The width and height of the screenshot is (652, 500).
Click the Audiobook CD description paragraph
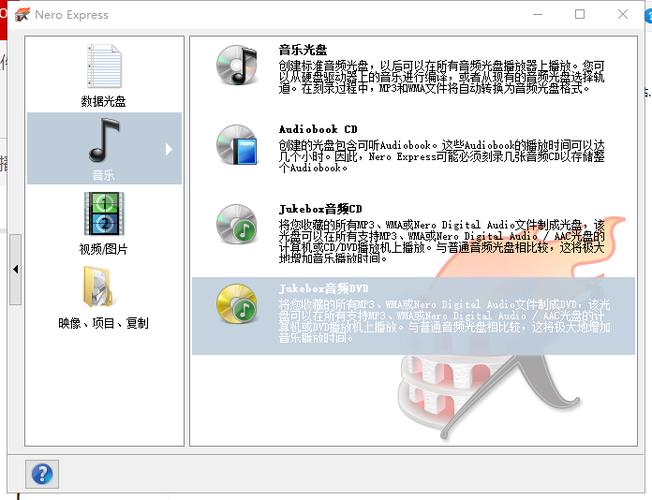click(x=442, y=156)
